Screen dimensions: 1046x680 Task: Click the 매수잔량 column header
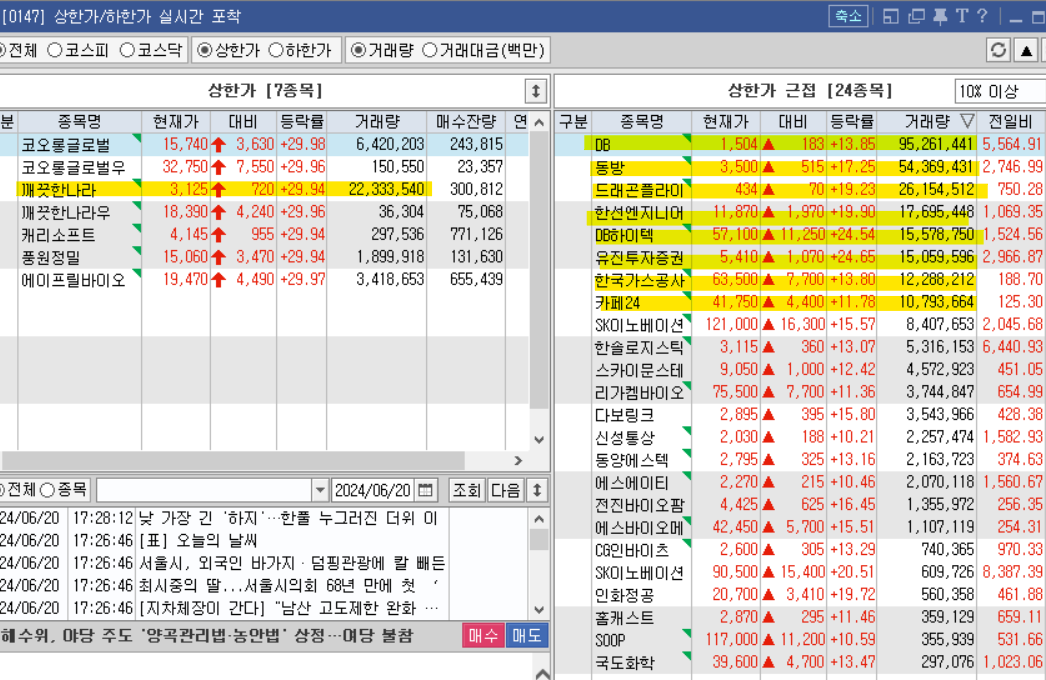(466, 121)
